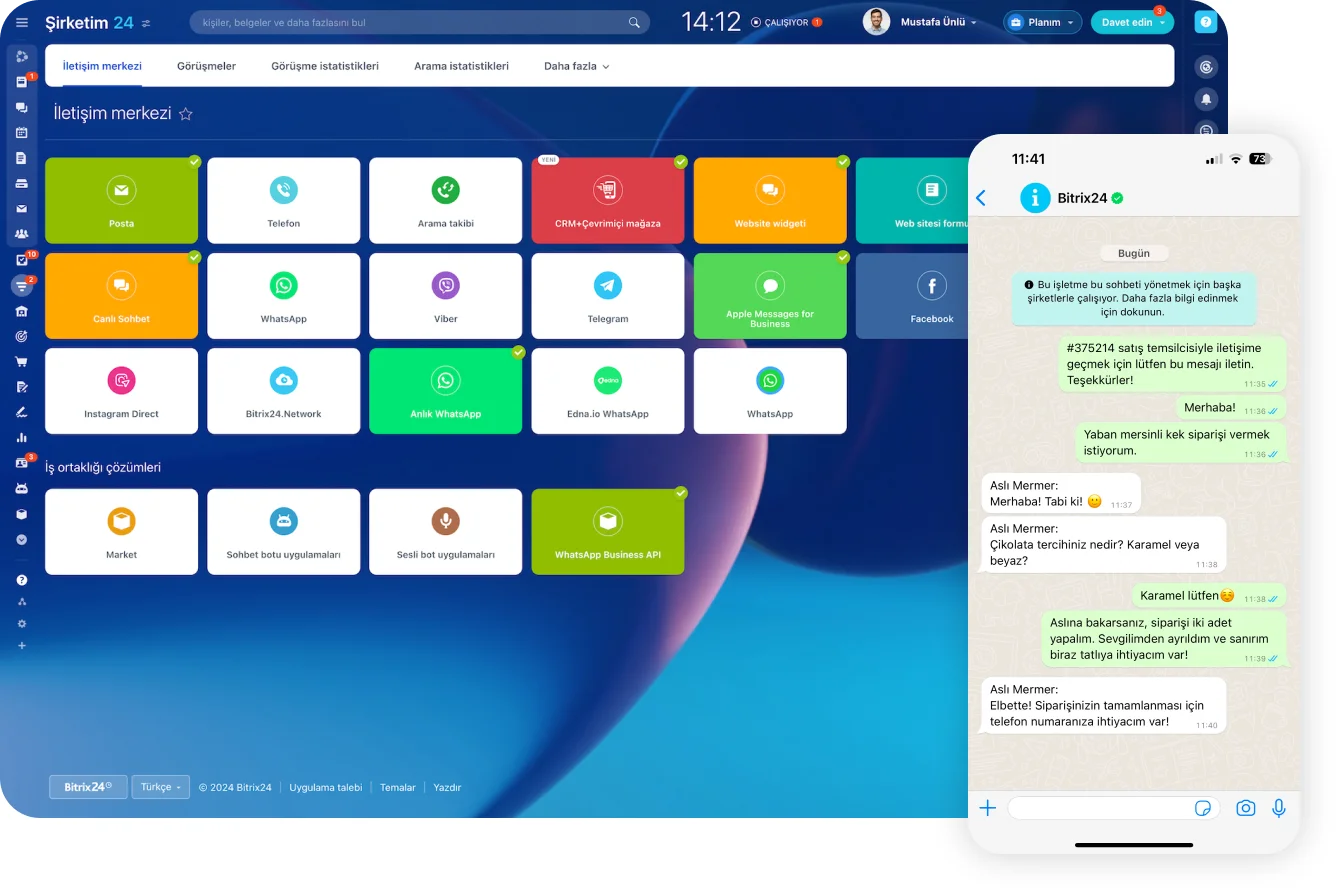Select the Facebook channel tile
The height and width of the screenshot is (894, 1340).
pos(913,296)
